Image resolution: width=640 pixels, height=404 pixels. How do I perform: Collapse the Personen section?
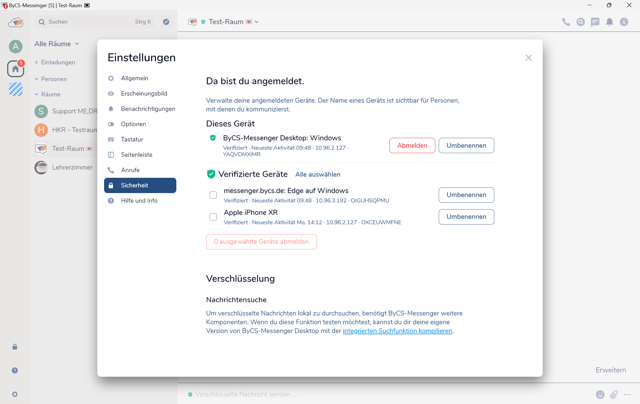tap(53, 78)
